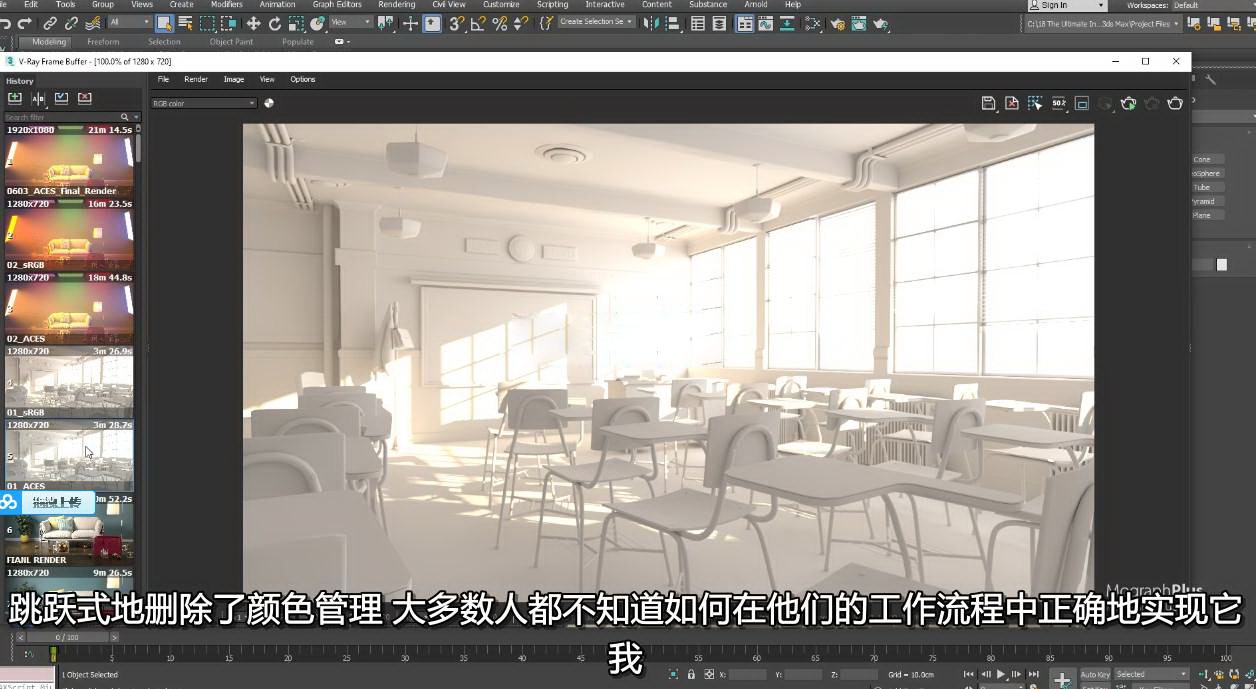Open the selection filter 'All' dropdown
Image resolution: width=1256 pixels, height=689 pixels.
(129, 22)
